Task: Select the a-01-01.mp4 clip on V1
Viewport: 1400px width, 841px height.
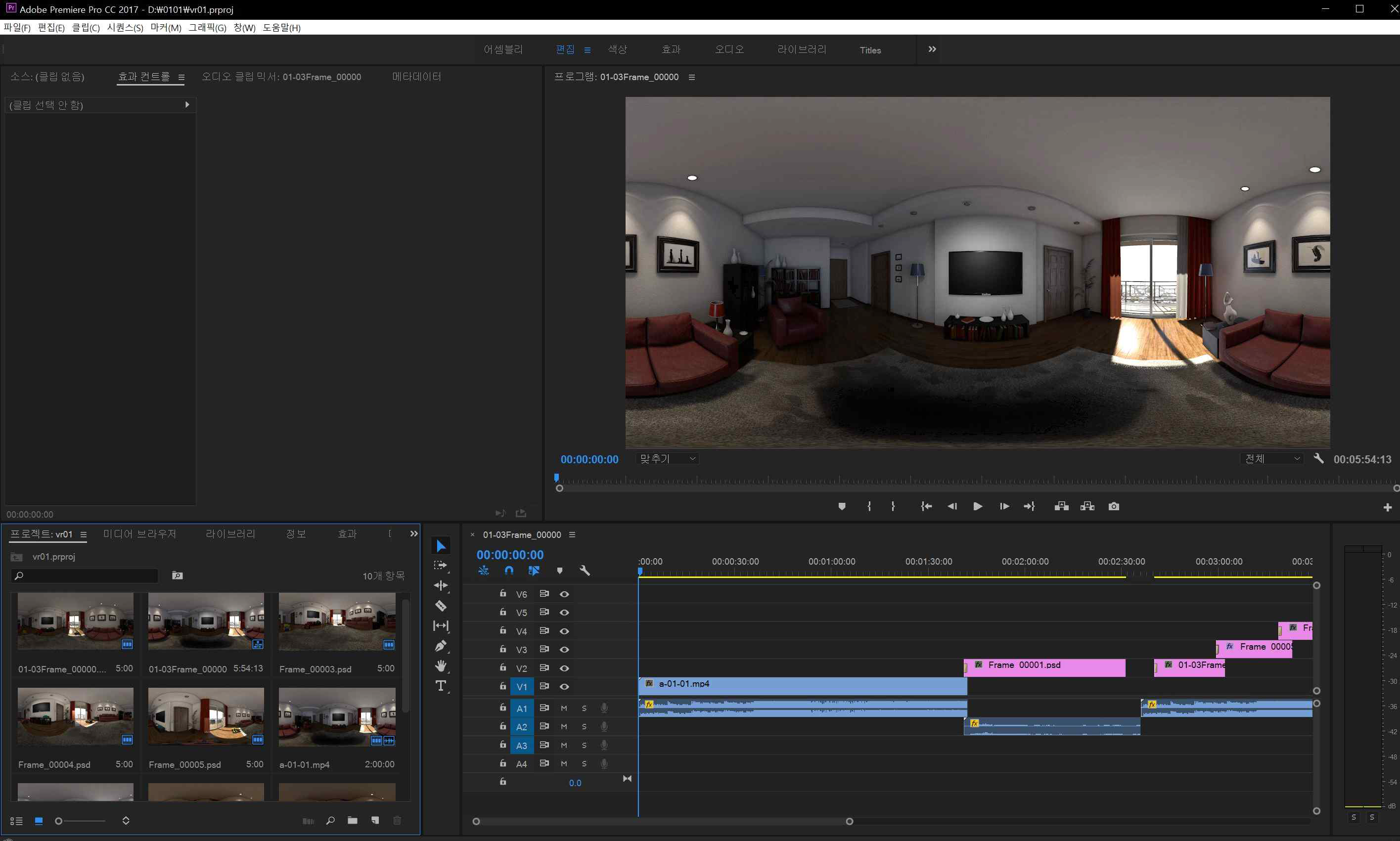Action: coord(803,686)
